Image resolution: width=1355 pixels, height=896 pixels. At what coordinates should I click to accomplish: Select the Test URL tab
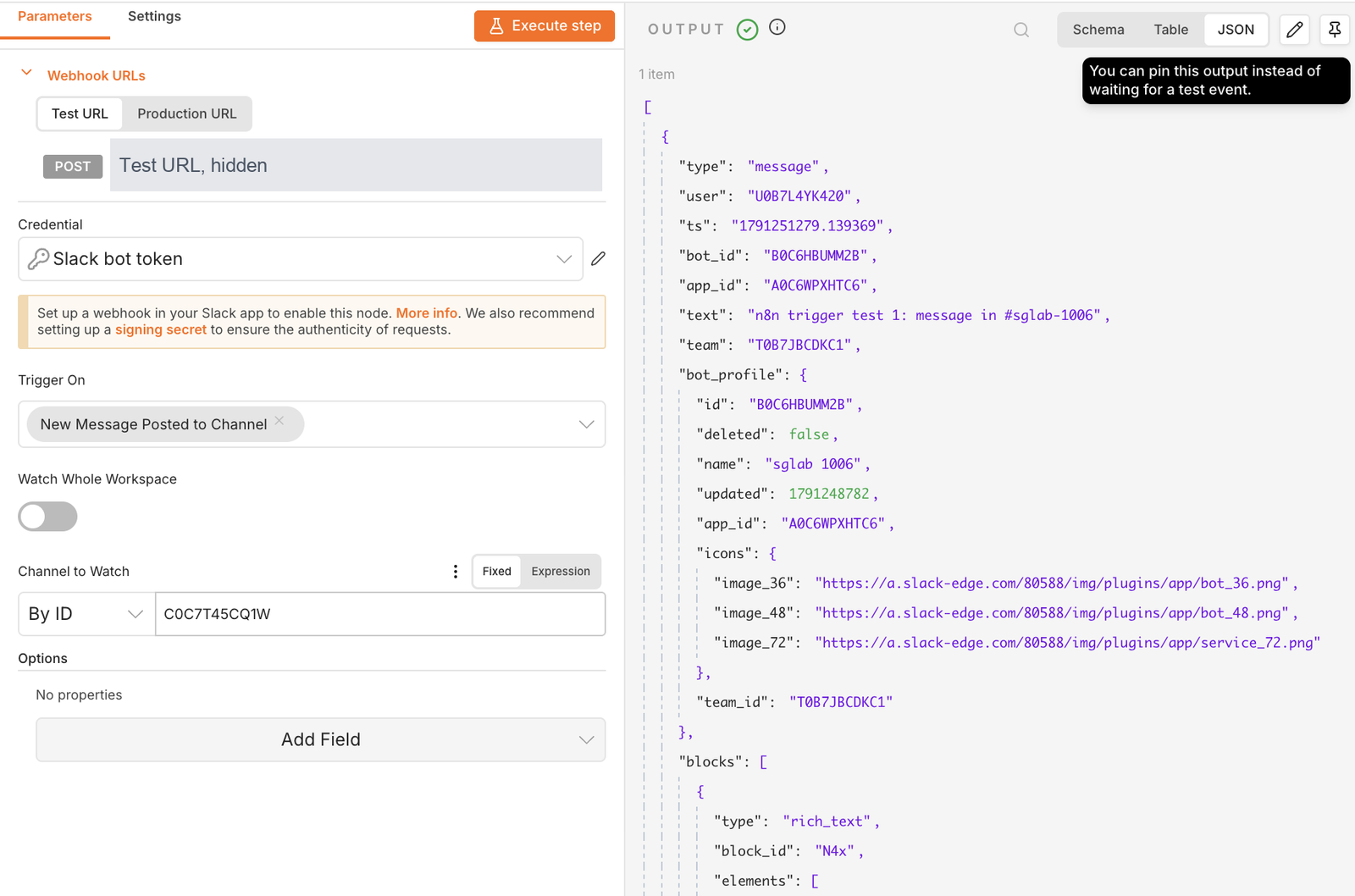tap(80, 114)
